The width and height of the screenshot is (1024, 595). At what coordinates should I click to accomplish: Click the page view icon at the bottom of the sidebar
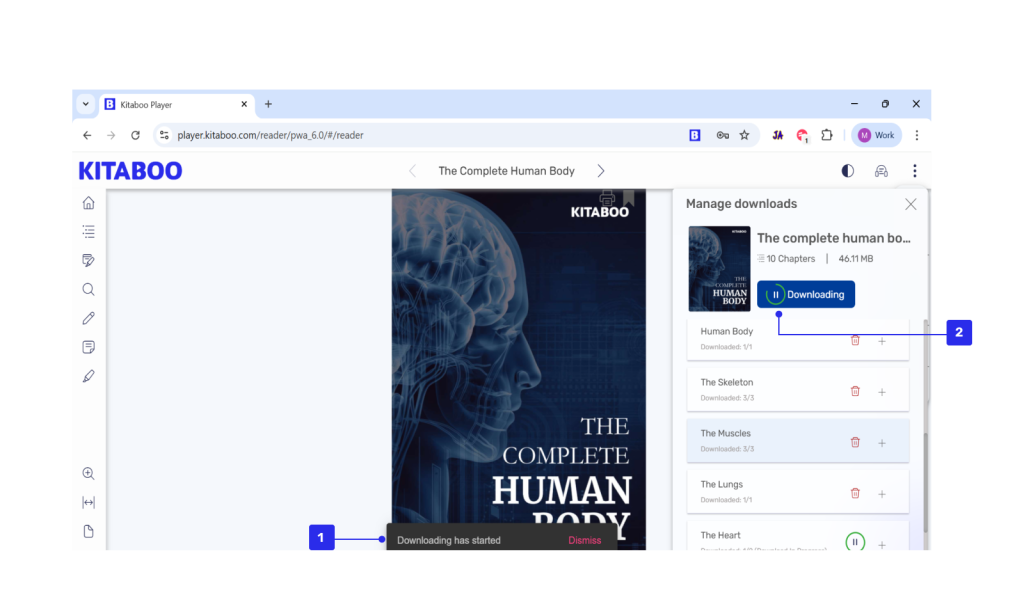[x=89, y=531]
